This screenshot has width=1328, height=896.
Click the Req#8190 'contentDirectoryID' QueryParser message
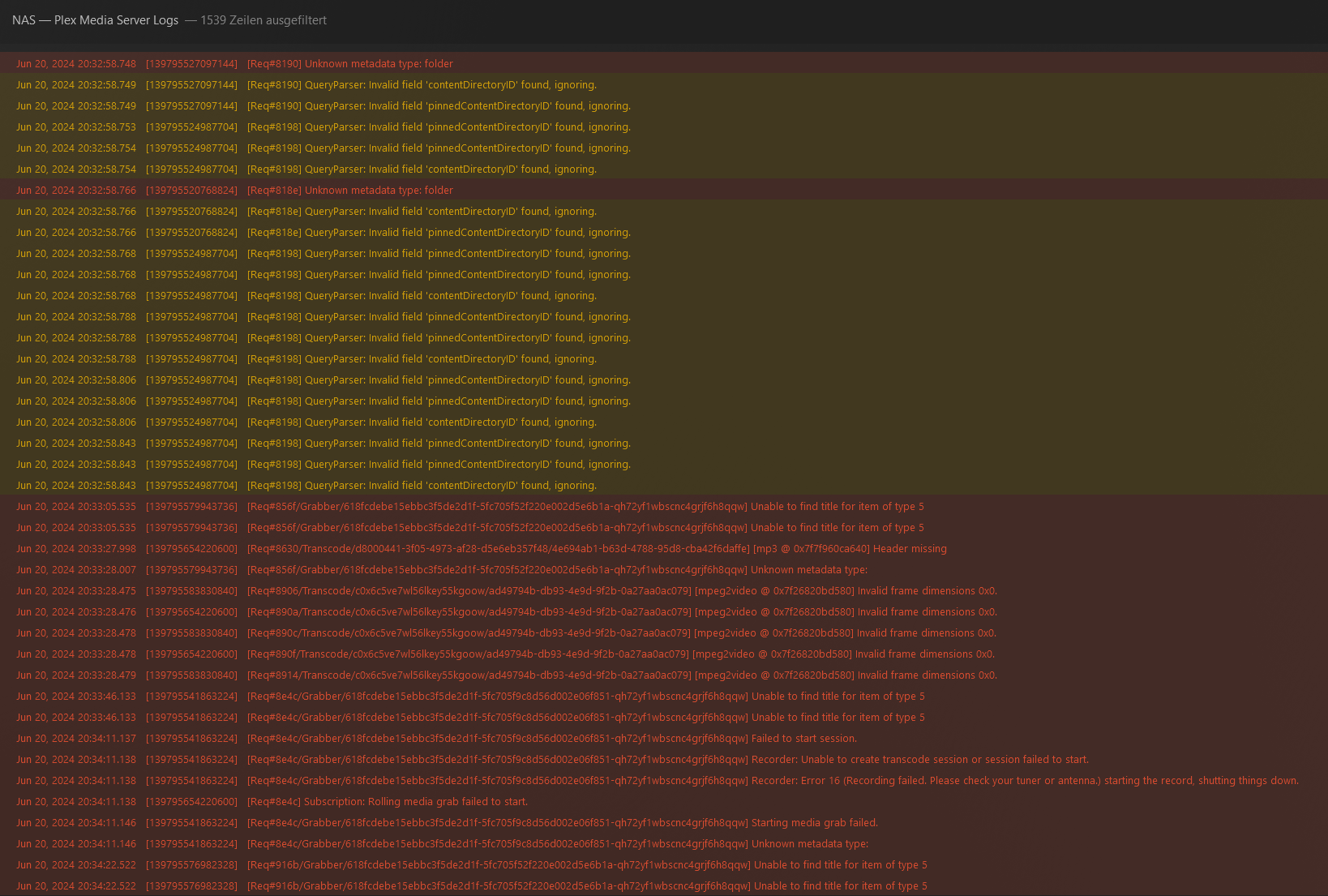(x=422, y=84)
